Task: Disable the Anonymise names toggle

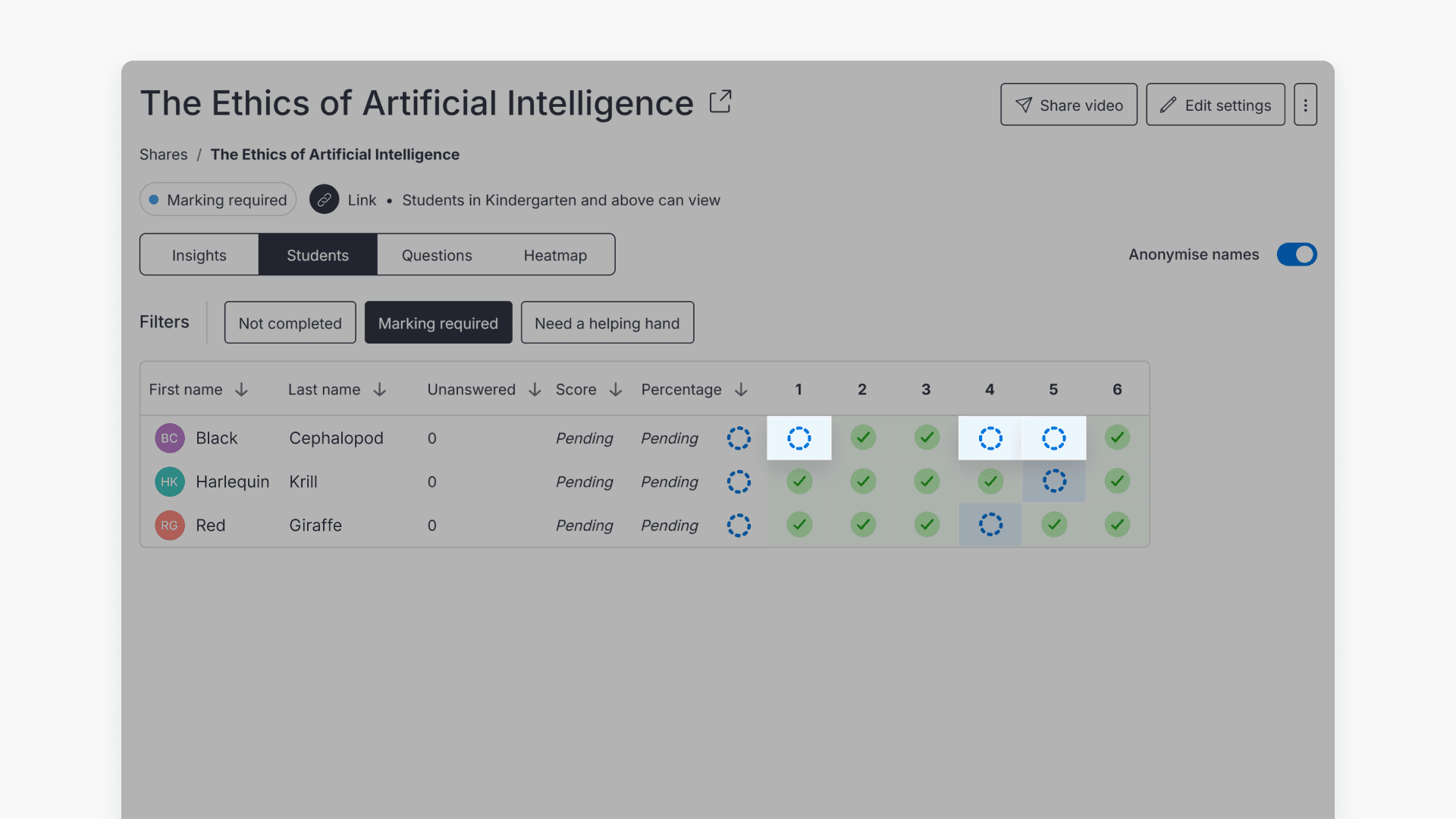Action: [x=1296, y=254]
